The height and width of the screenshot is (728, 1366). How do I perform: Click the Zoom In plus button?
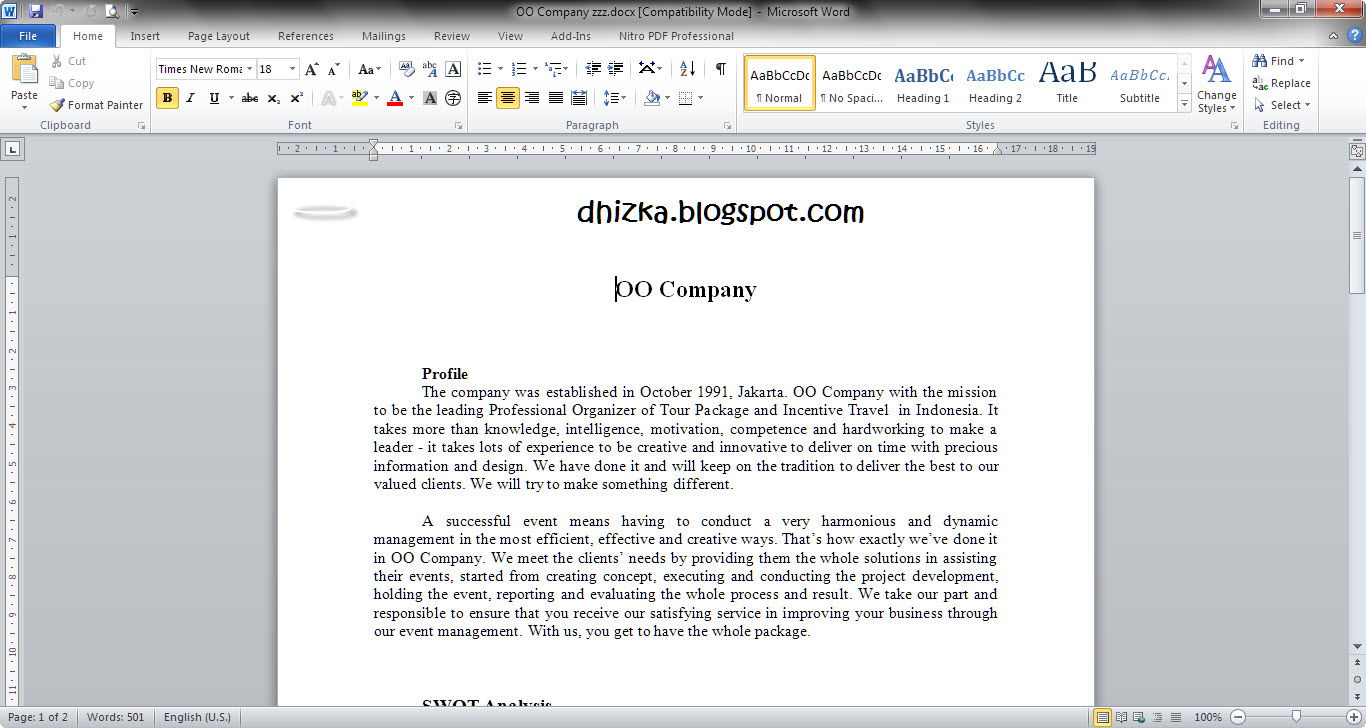pos(1354,717)
